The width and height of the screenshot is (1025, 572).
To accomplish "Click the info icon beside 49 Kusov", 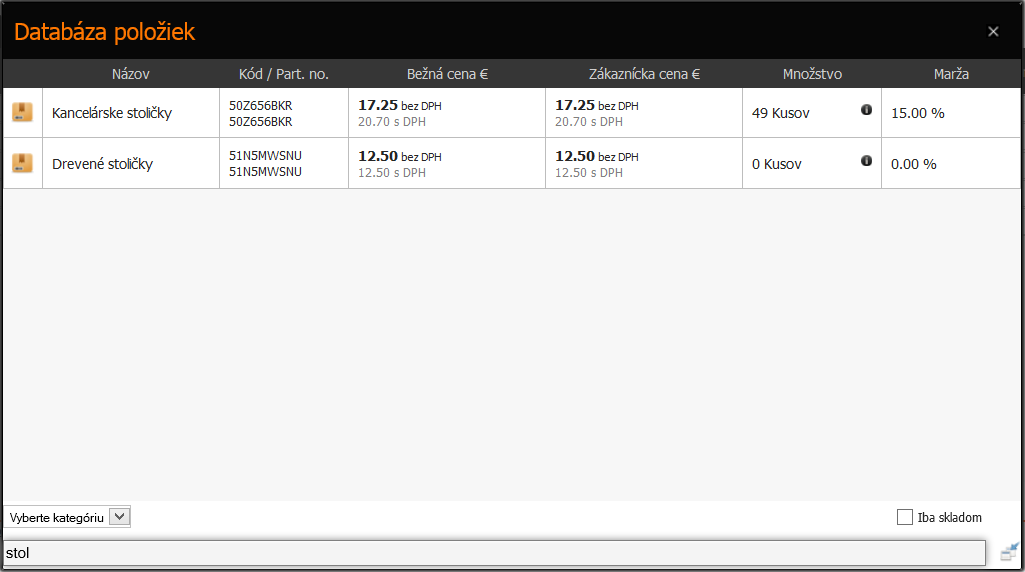I will [x=866, y=110].
